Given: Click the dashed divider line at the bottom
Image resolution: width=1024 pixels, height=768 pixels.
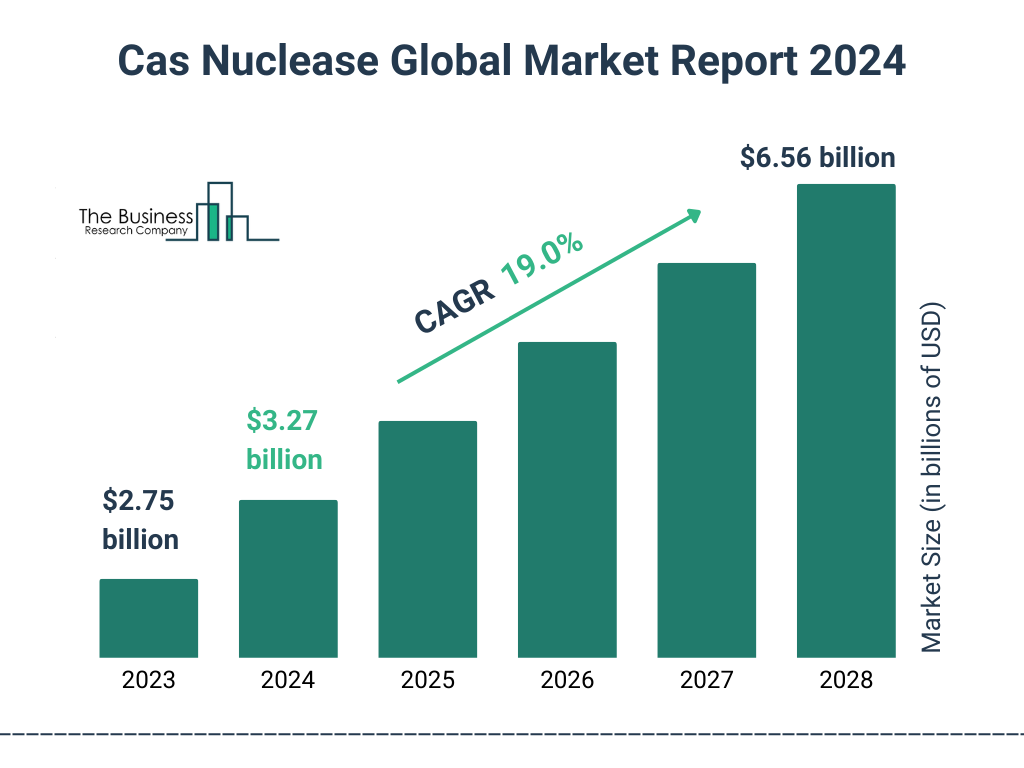Looking at the screenshot, I should pyautogui.click(x=512, y=735).
